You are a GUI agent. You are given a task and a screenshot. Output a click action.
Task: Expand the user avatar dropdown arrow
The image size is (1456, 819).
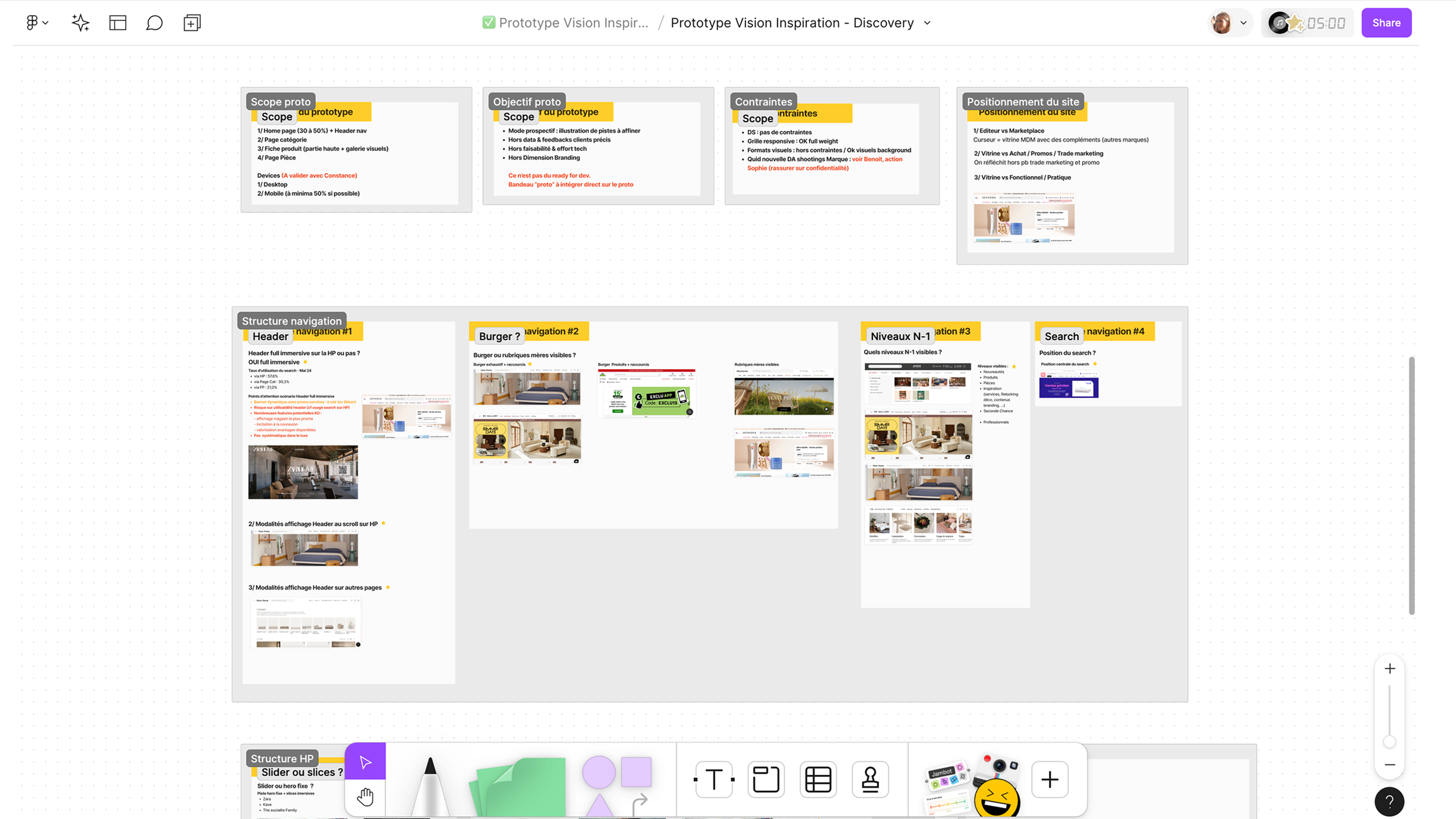click(1243, 23)
